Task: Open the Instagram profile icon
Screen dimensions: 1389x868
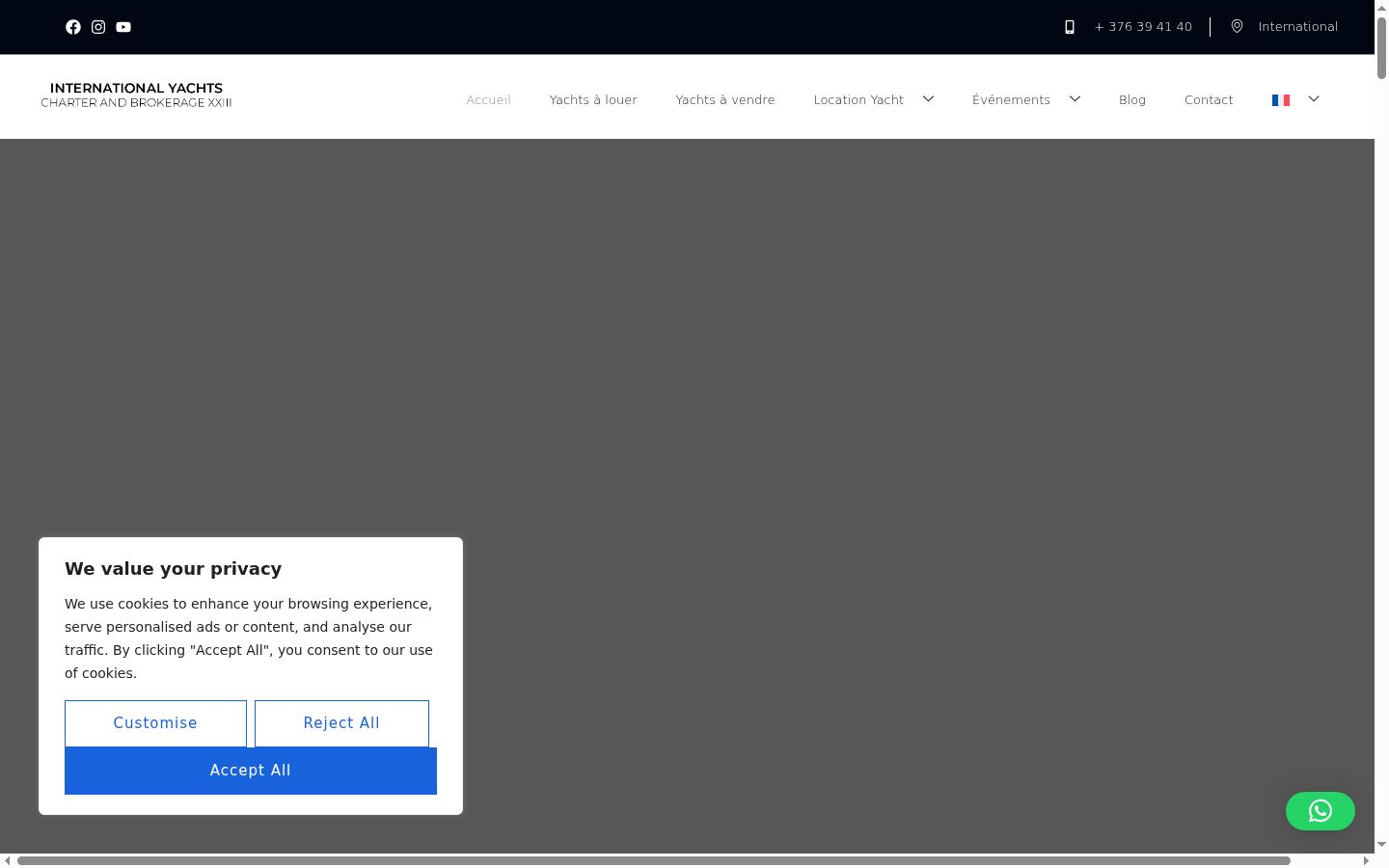Action: click(x=98, y=27)
